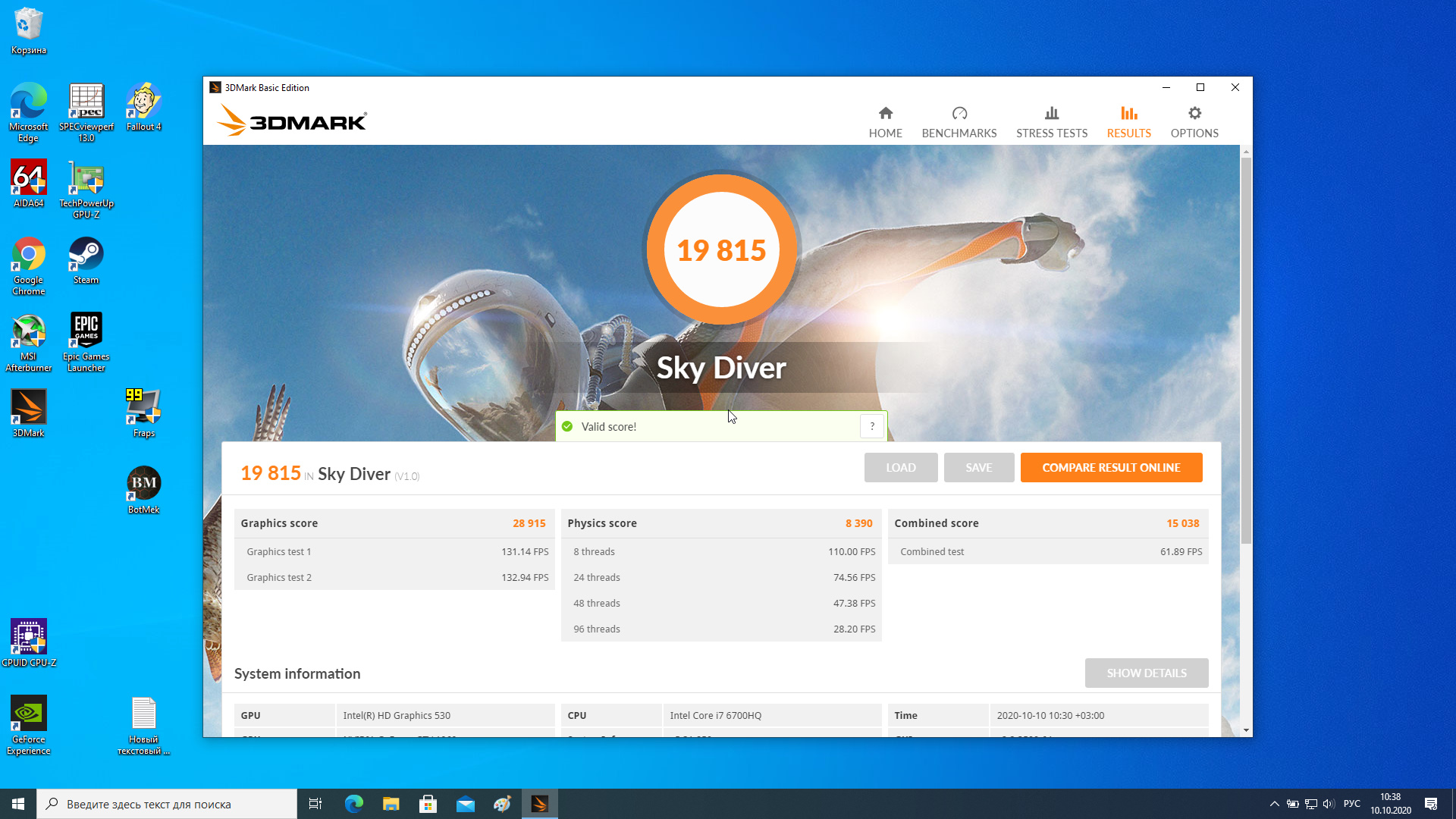
Task: Click the 19 815 score circle
Action: (x=721, y=249)
